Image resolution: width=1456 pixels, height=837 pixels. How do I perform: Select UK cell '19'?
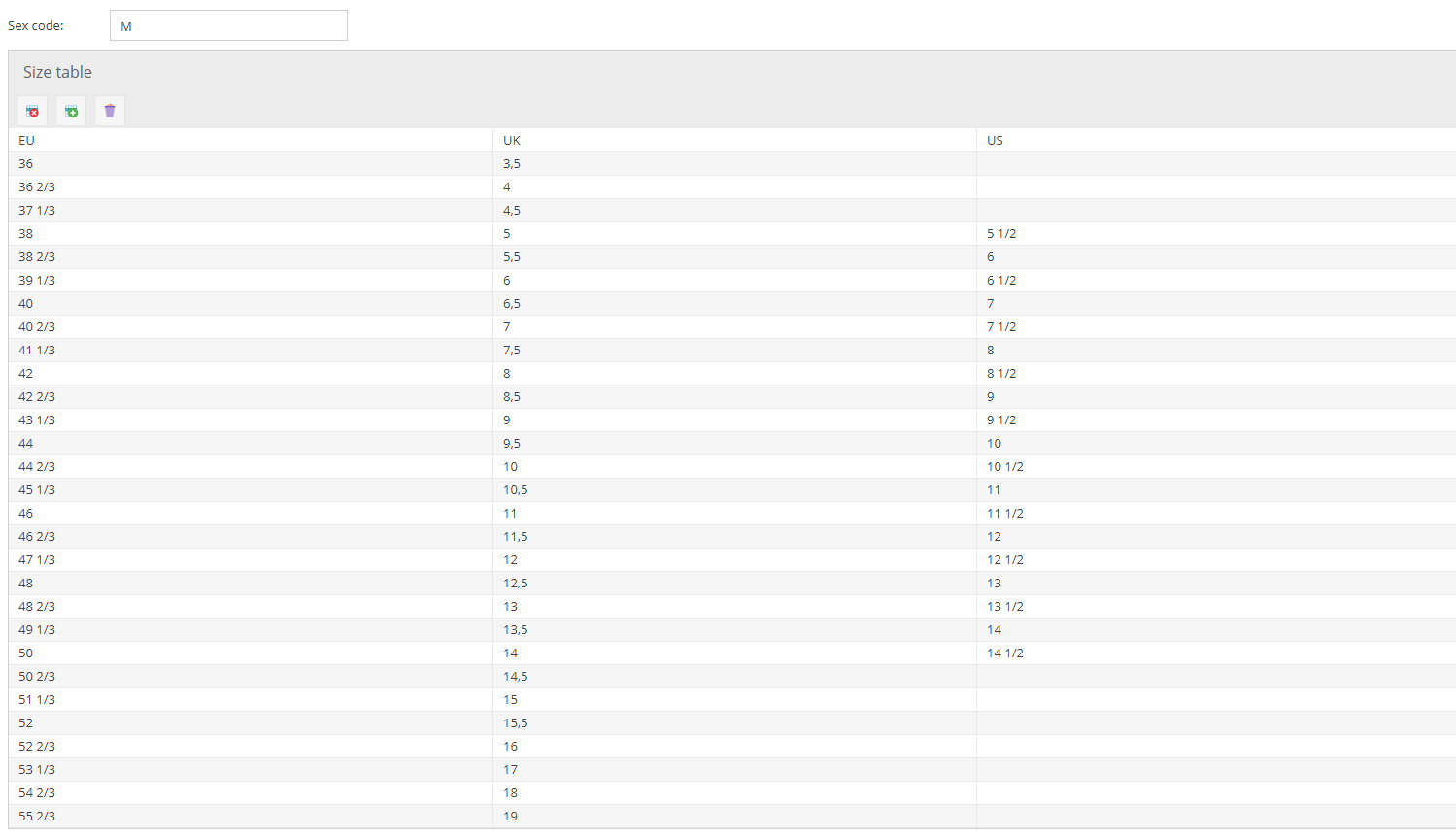point(734,816)
